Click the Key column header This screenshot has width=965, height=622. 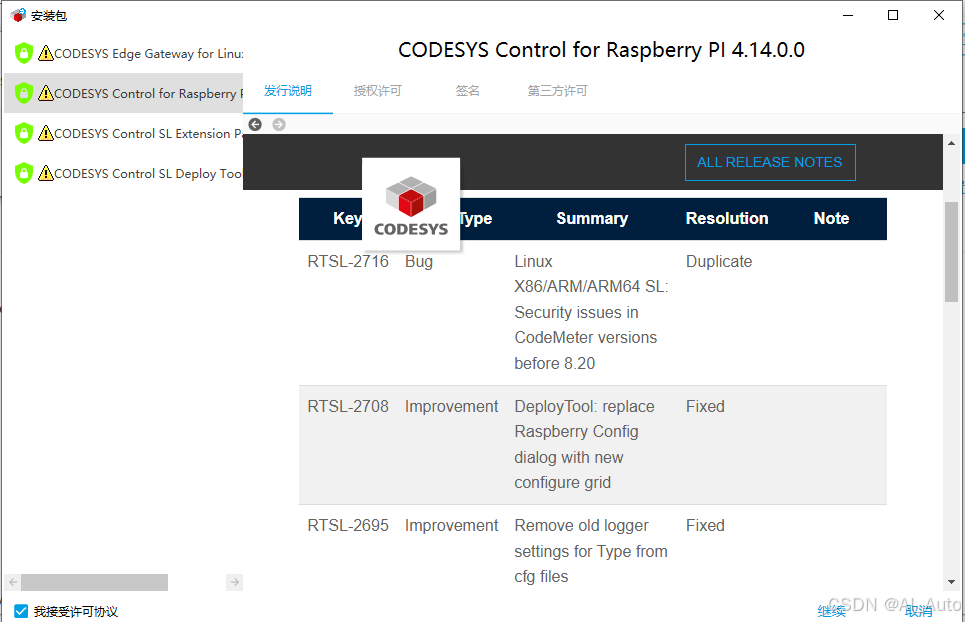[348, 218]
